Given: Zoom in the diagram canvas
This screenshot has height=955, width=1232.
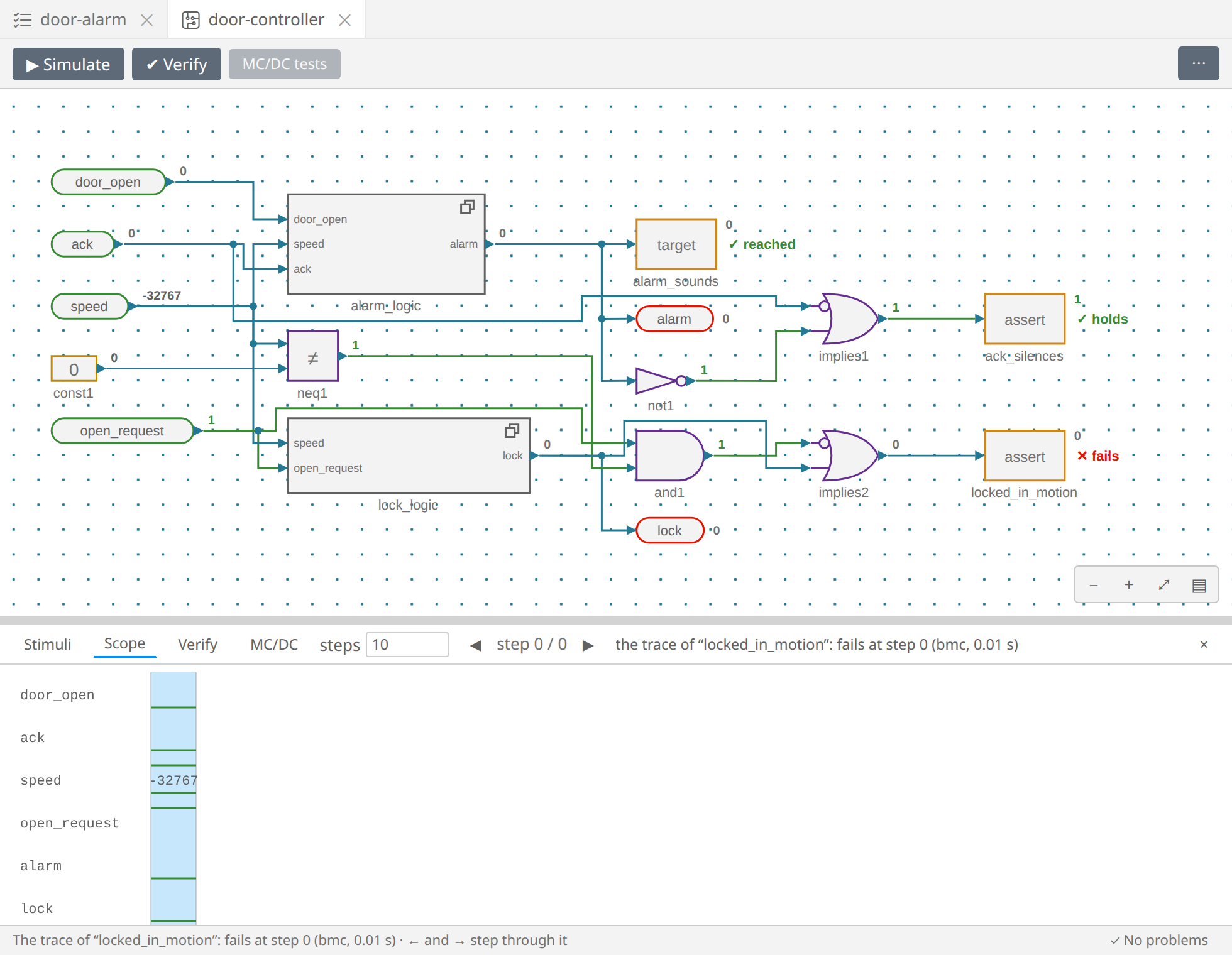Looking at the screenshot, I should [1129, 585].
